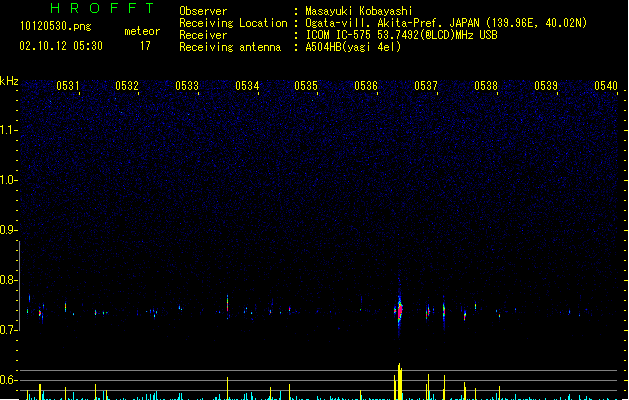Click the HROFFT title text
Viewport: 629px width, 400px height.
click(102, 8)
